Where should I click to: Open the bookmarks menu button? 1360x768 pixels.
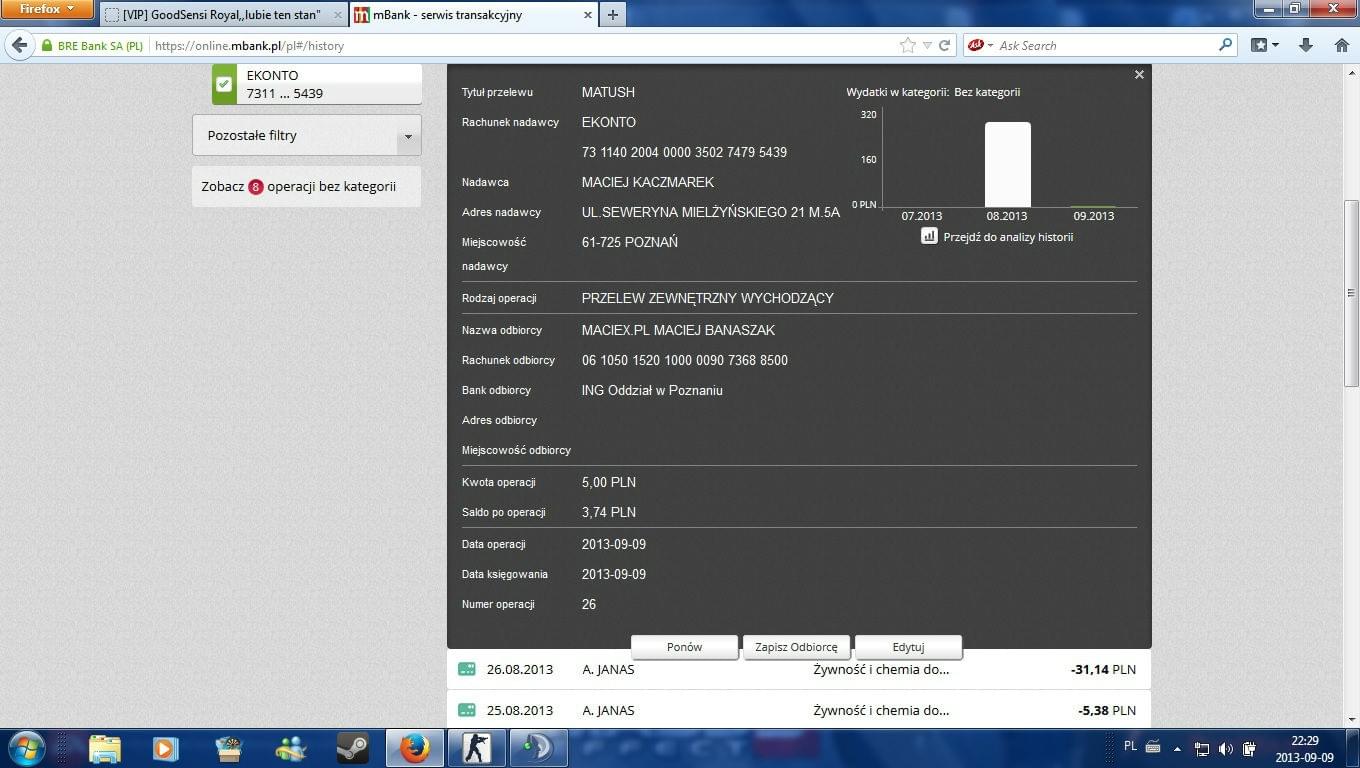tap(1265, 45)
